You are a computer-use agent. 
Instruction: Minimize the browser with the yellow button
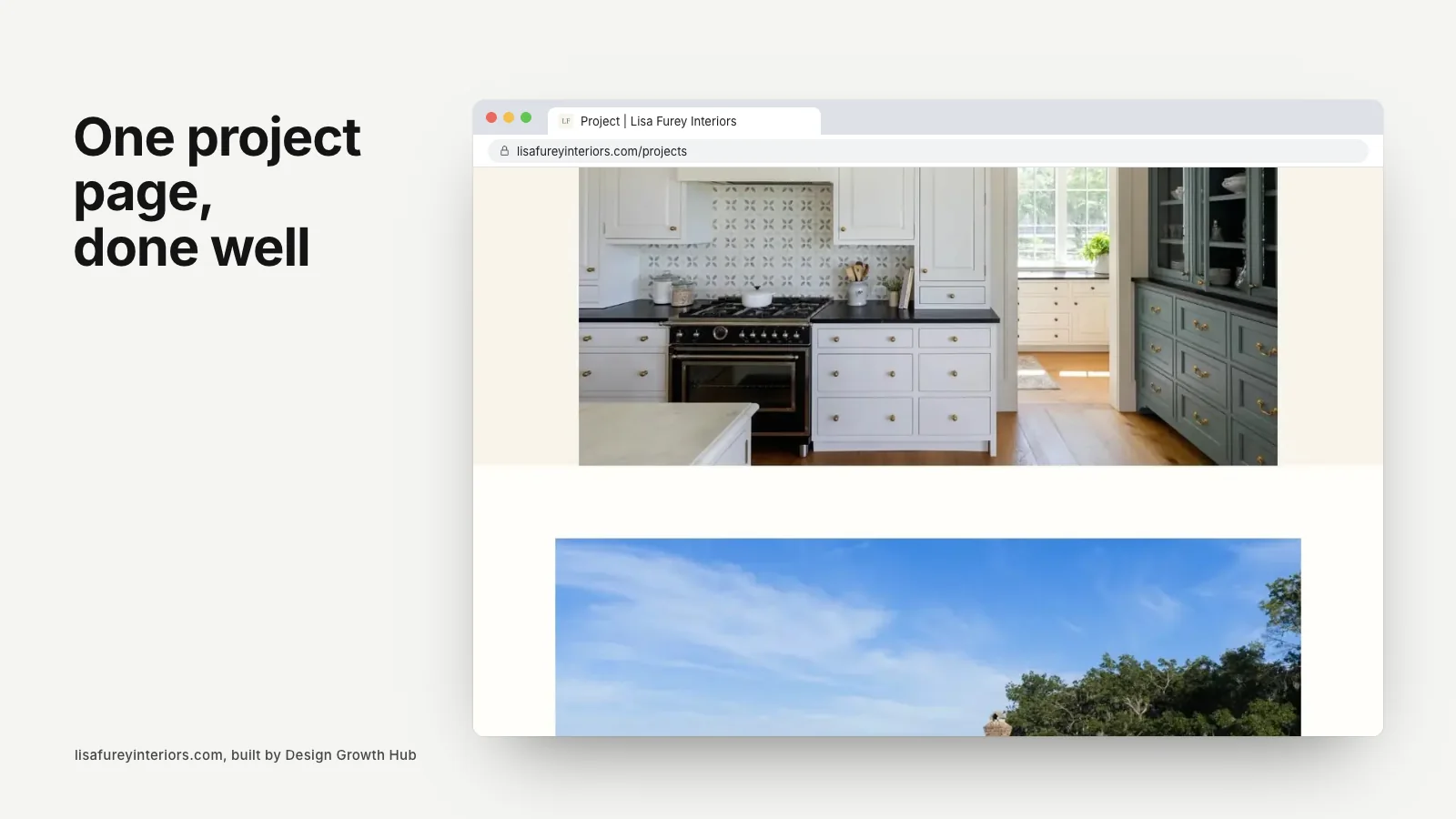pos(509,117)
